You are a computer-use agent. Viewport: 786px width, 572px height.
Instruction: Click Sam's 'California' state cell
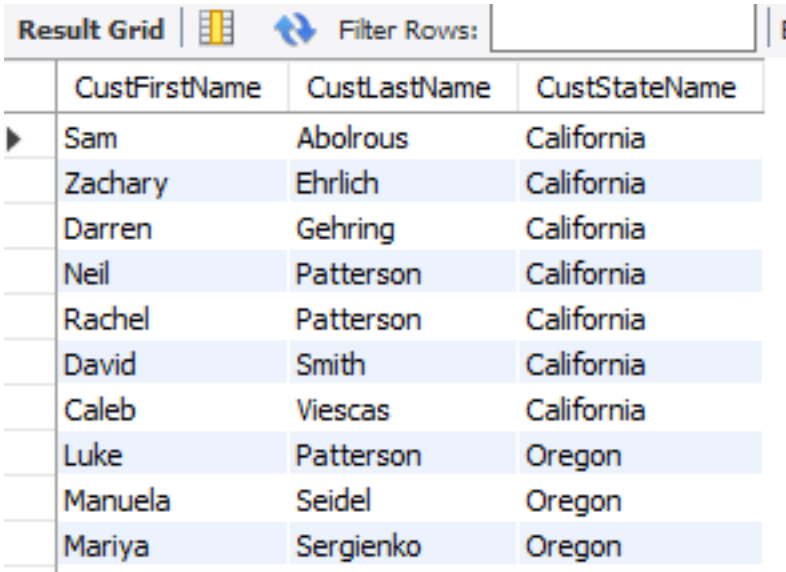(x=641, y=137)
